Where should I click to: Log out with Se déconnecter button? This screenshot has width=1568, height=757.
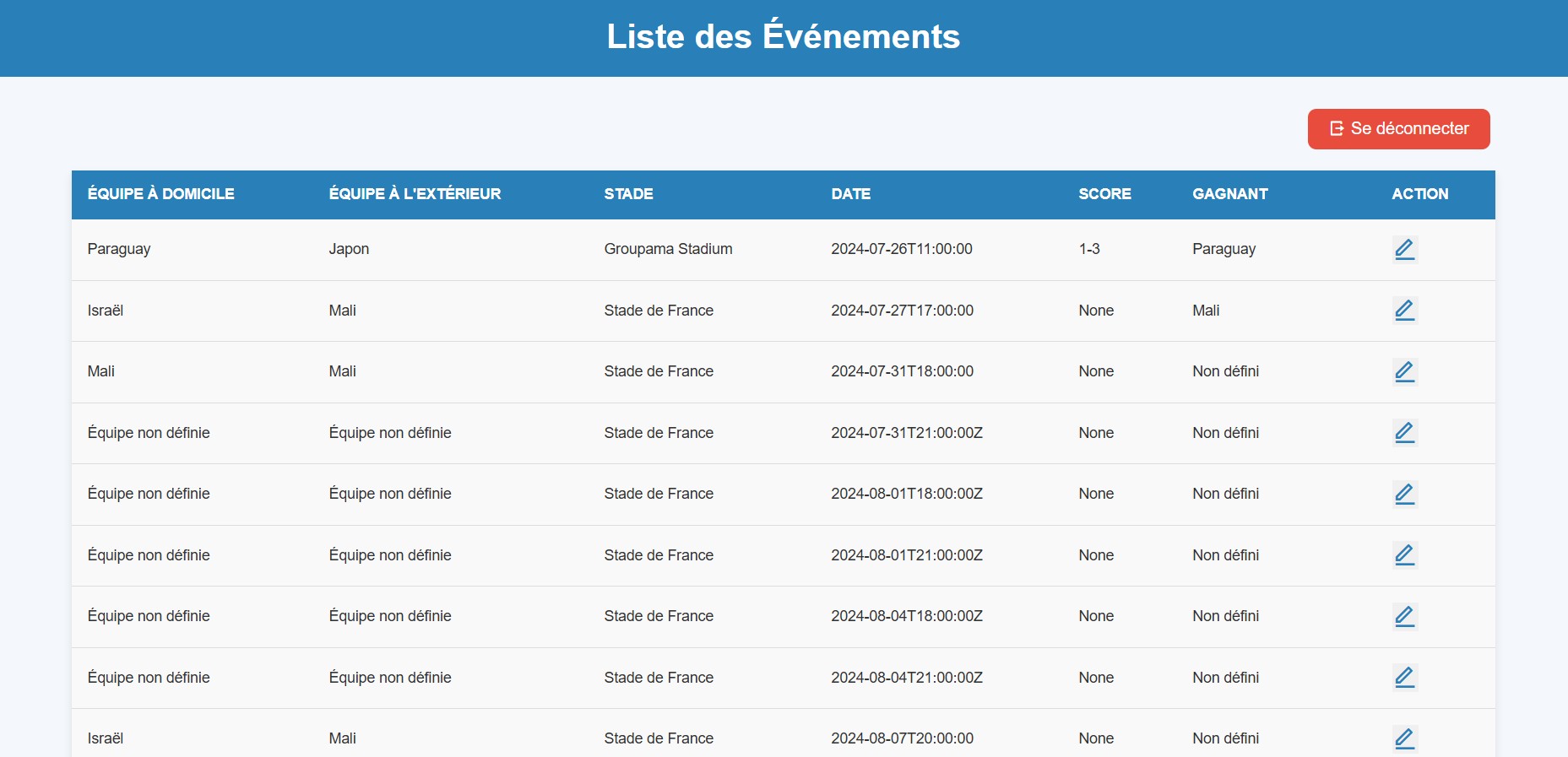click(1398, 129)
